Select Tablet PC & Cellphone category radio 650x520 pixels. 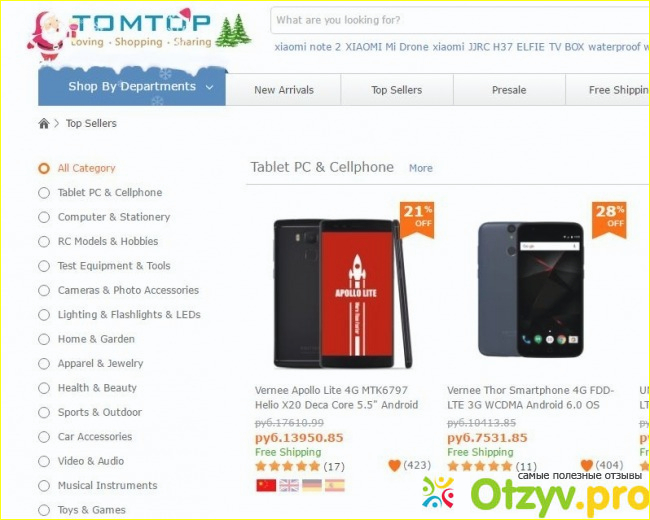pyautogui.click(x=44, y=193)
